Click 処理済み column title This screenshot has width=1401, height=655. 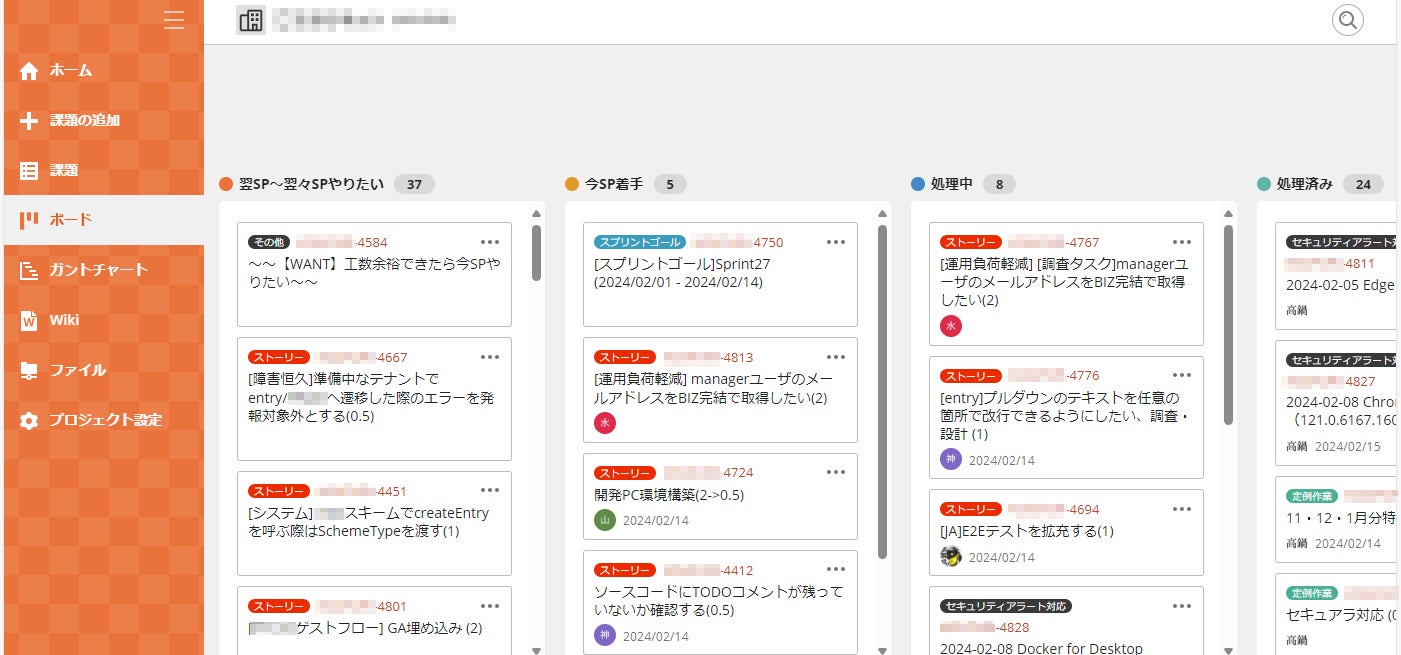coord(1304,184)
